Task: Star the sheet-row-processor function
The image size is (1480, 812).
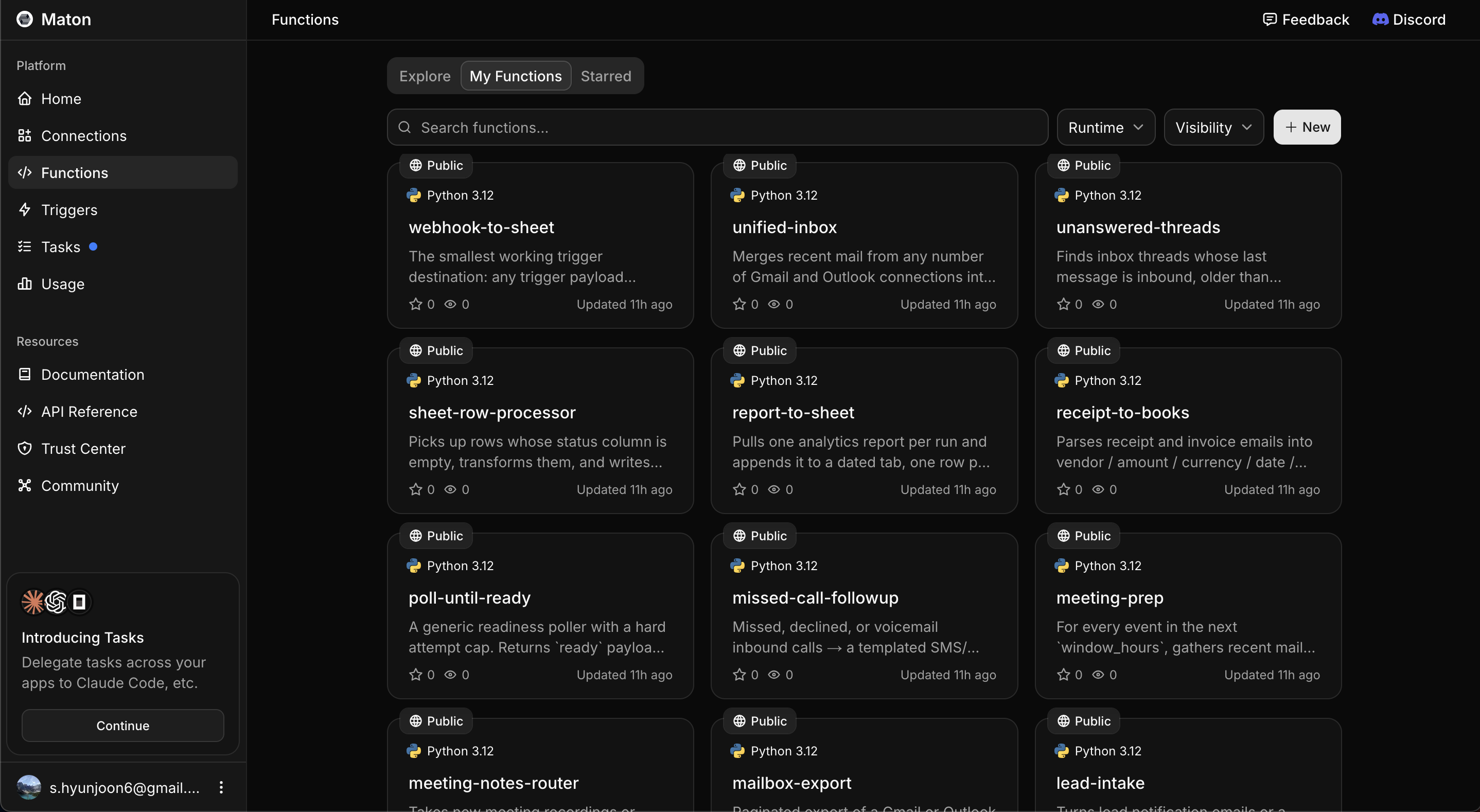Action: pyautogui.click(x=415, y=489)
